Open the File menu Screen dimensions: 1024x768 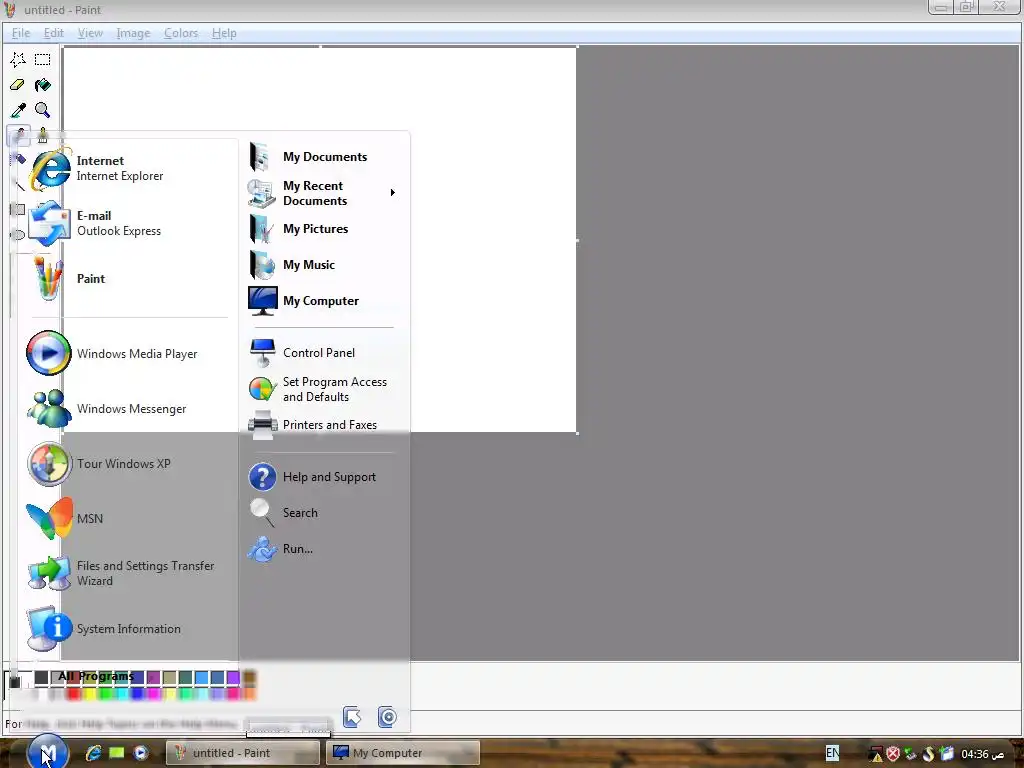[x=21, y=33]
